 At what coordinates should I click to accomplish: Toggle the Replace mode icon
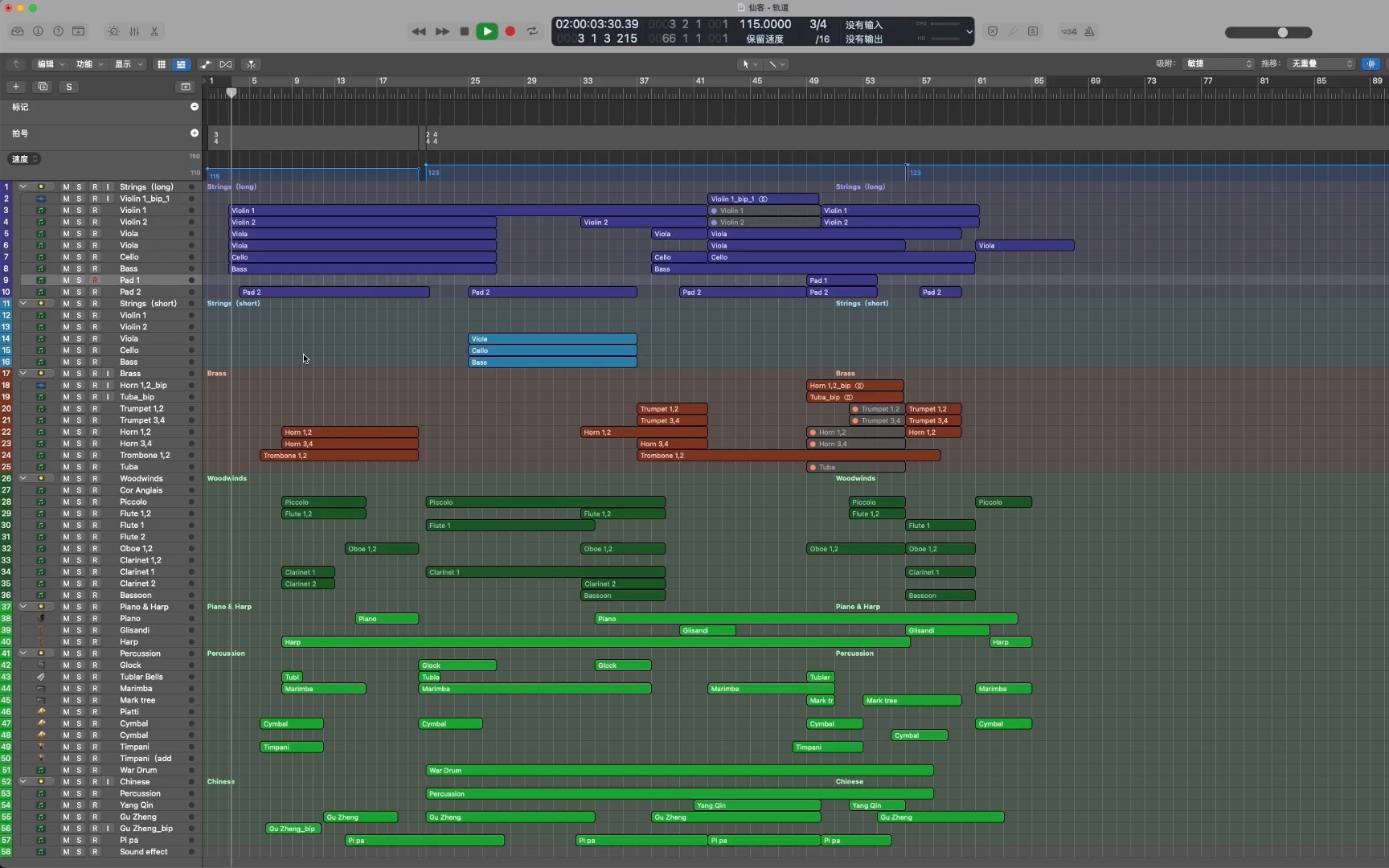(993, 31)
